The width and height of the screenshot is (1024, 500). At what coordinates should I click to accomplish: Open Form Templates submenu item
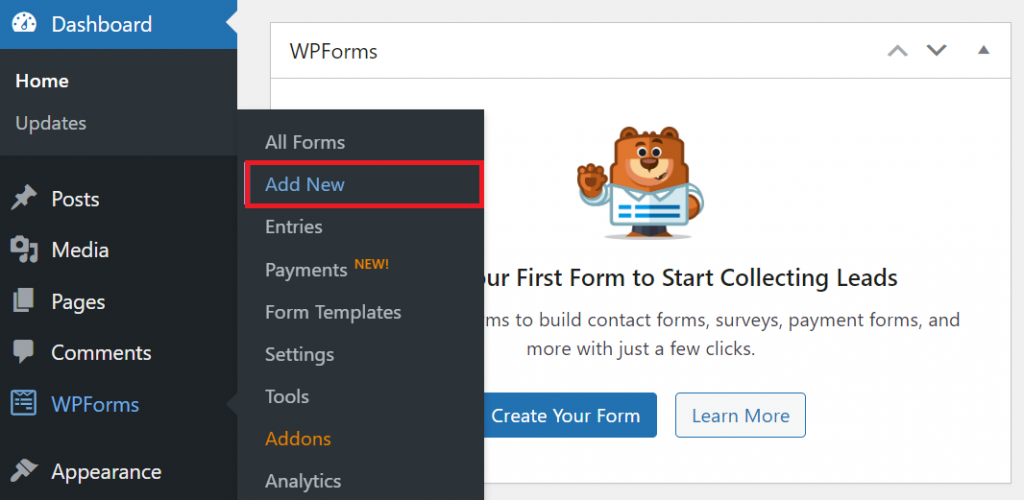(x=333, y=312)
